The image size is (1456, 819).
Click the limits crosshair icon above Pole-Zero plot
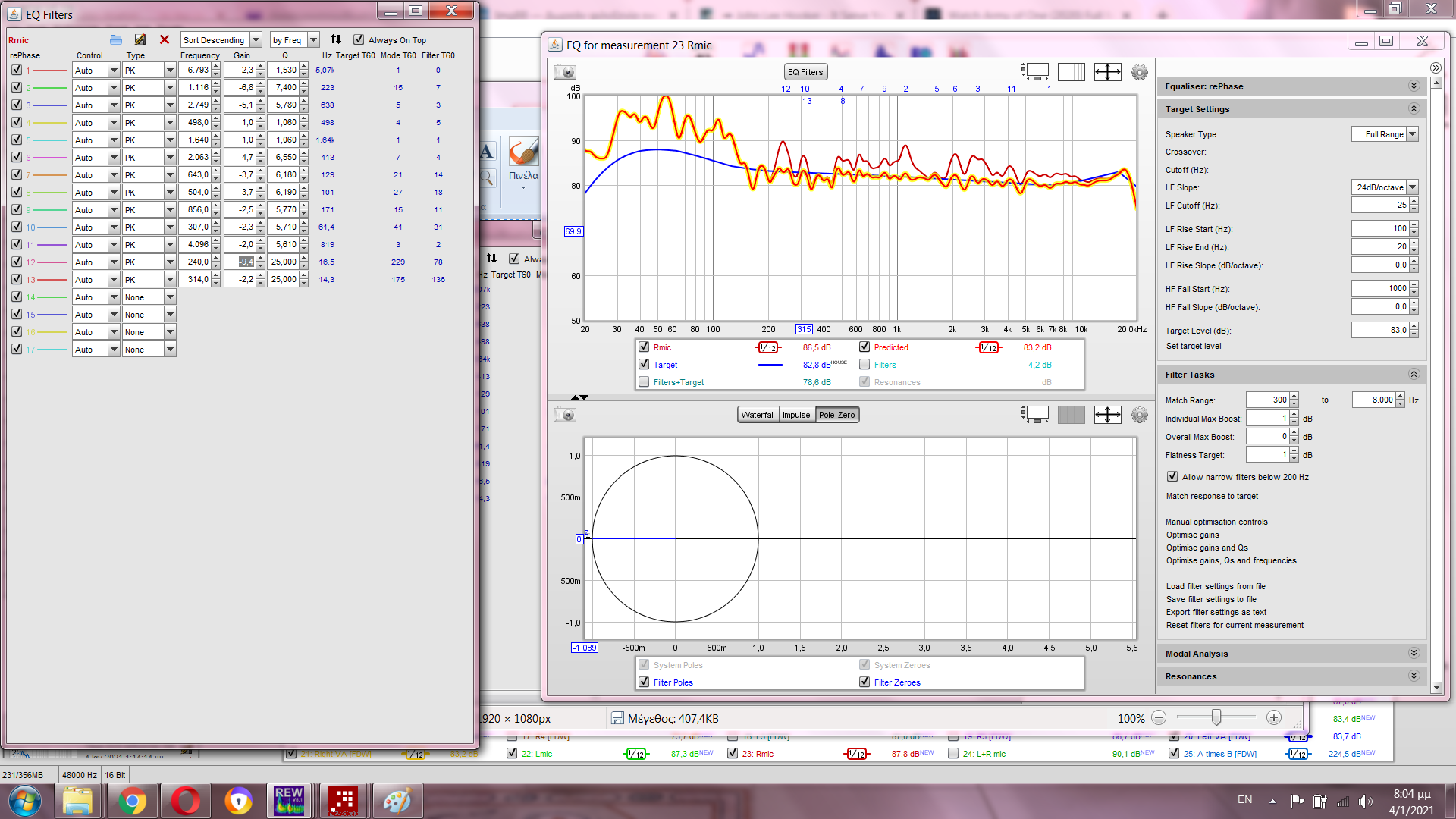click(1107, 415)
